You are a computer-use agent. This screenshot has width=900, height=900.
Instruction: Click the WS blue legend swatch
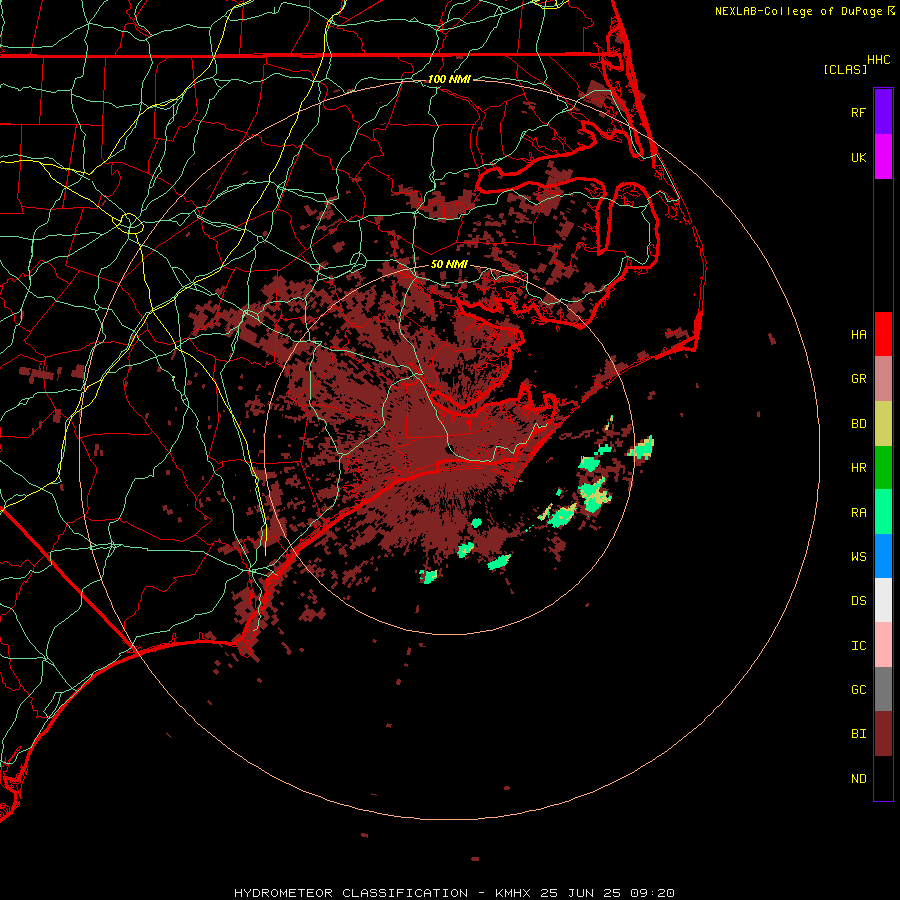coord(883,556)
